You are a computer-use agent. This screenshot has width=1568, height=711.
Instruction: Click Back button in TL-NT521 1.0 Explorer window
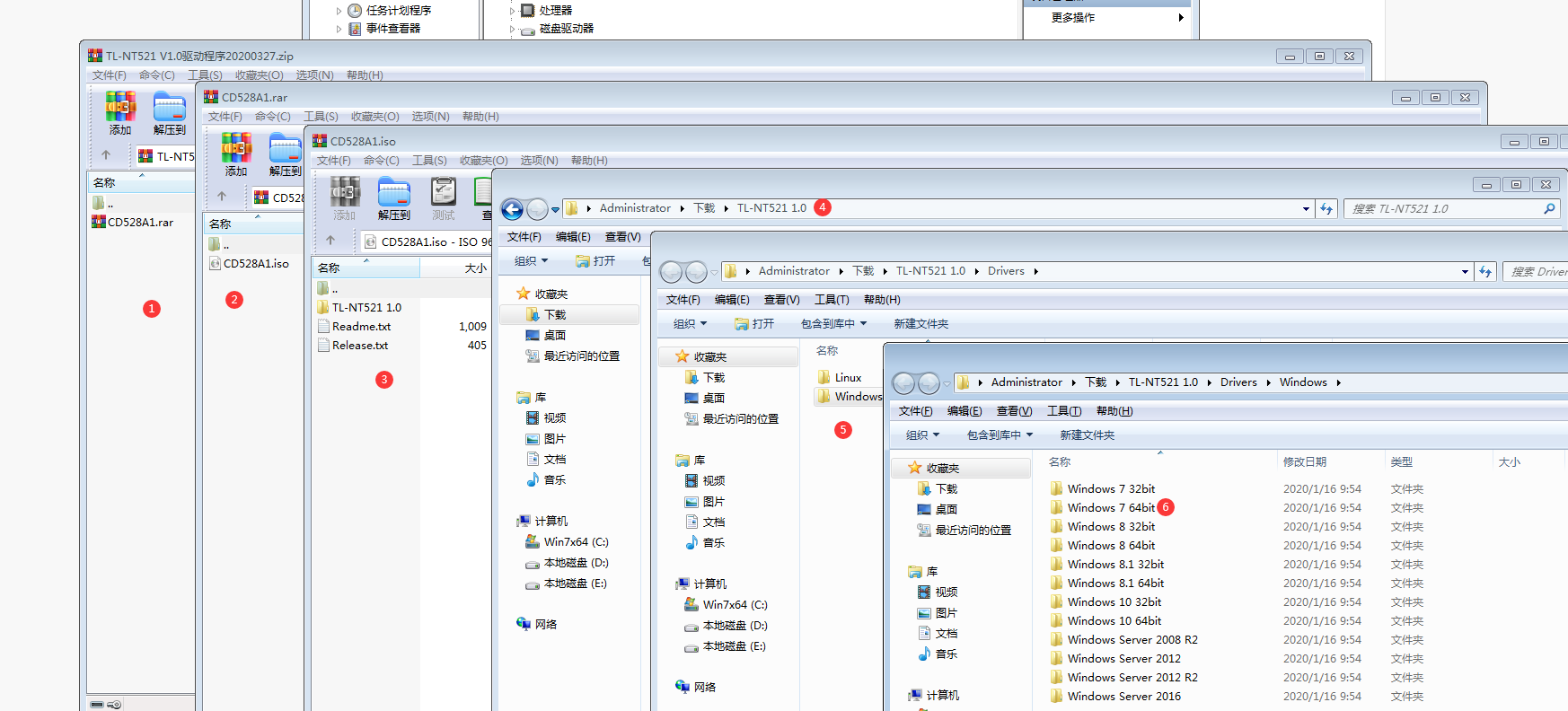pos(512,209)
